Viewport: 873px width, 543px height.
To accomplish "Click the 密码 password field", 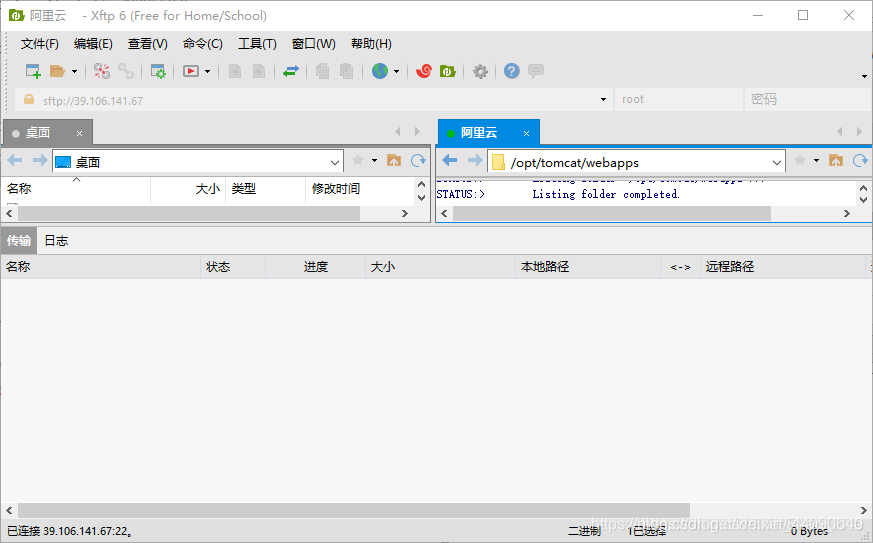I will [x=807, y=100].
